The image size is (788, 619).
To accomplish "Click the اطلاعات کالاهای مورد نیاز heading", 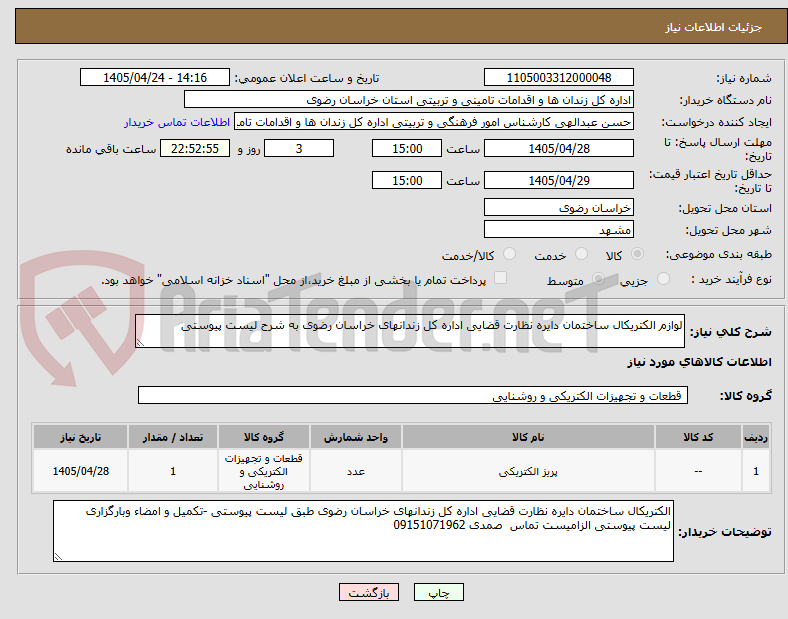I will pos(699,362).
